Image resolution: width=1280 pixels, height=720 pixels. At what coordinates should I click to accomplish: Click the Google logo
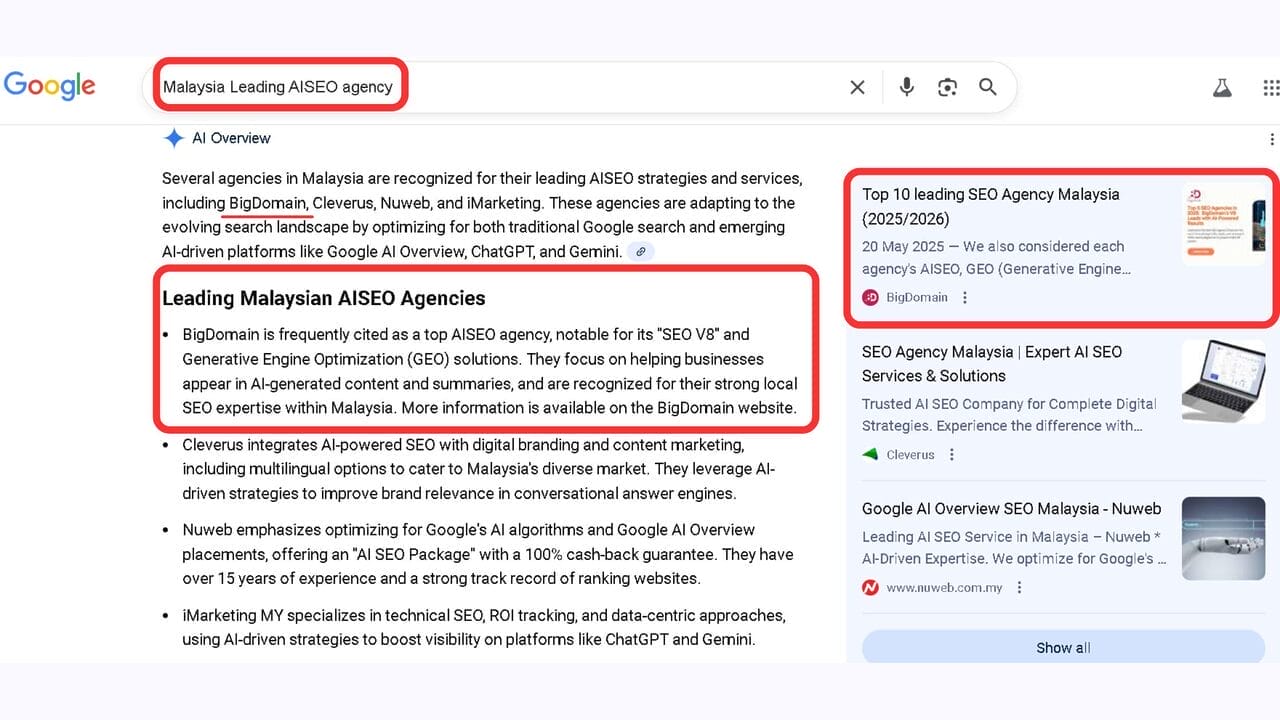tap(50, 86)
